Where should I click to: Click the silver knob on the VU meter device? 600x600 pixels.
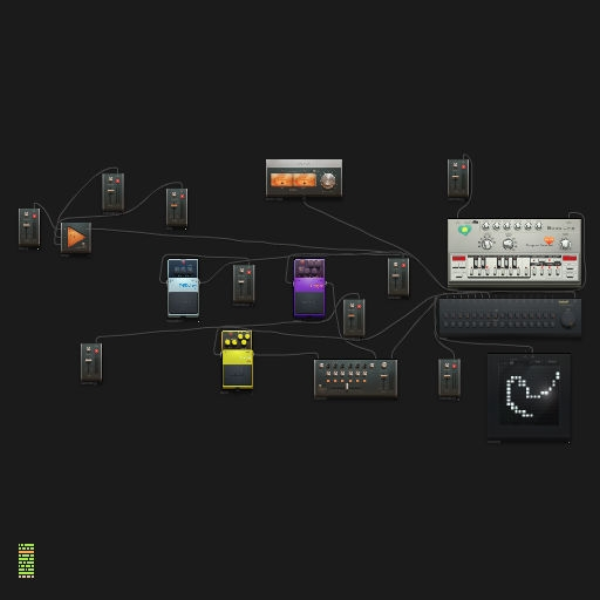328,180
